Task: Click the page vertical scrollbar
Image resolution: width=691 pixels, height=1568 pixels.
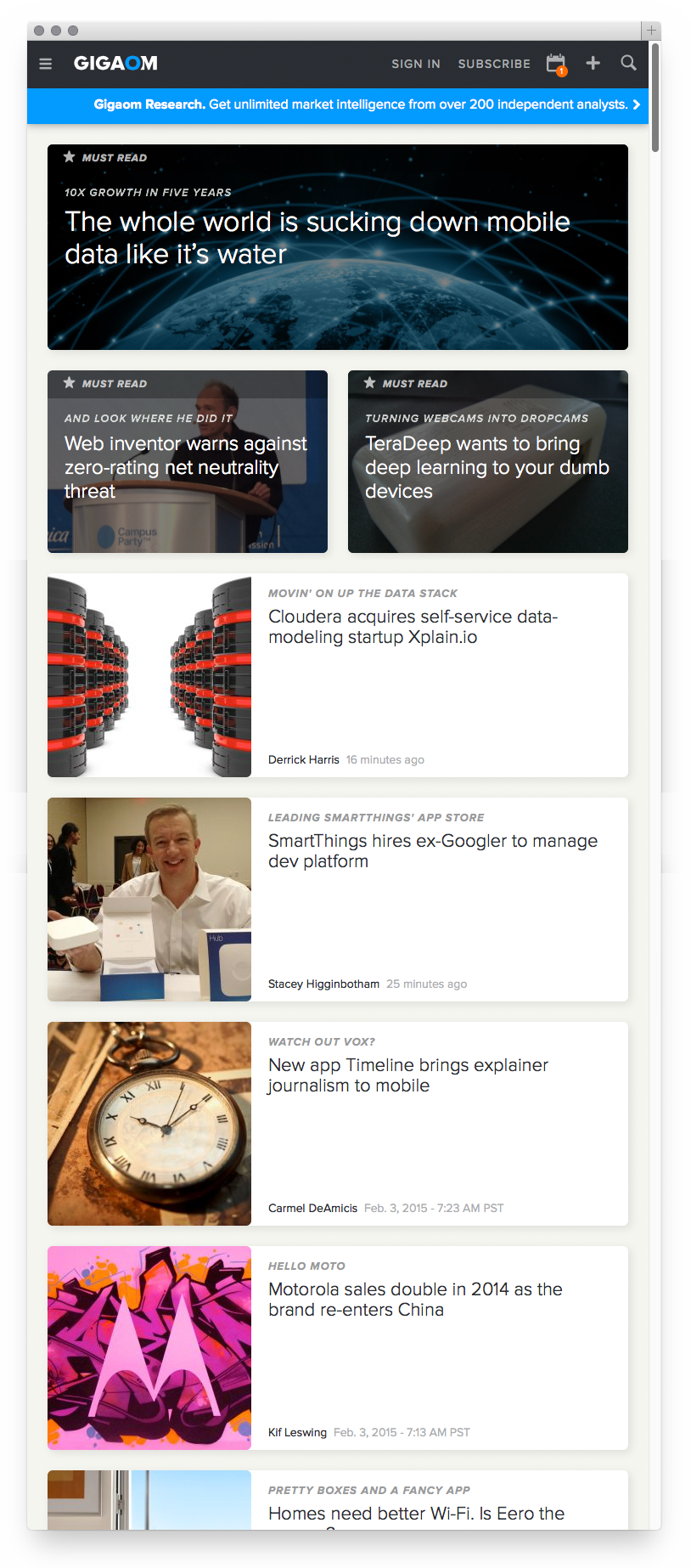Action: (655, 98)
